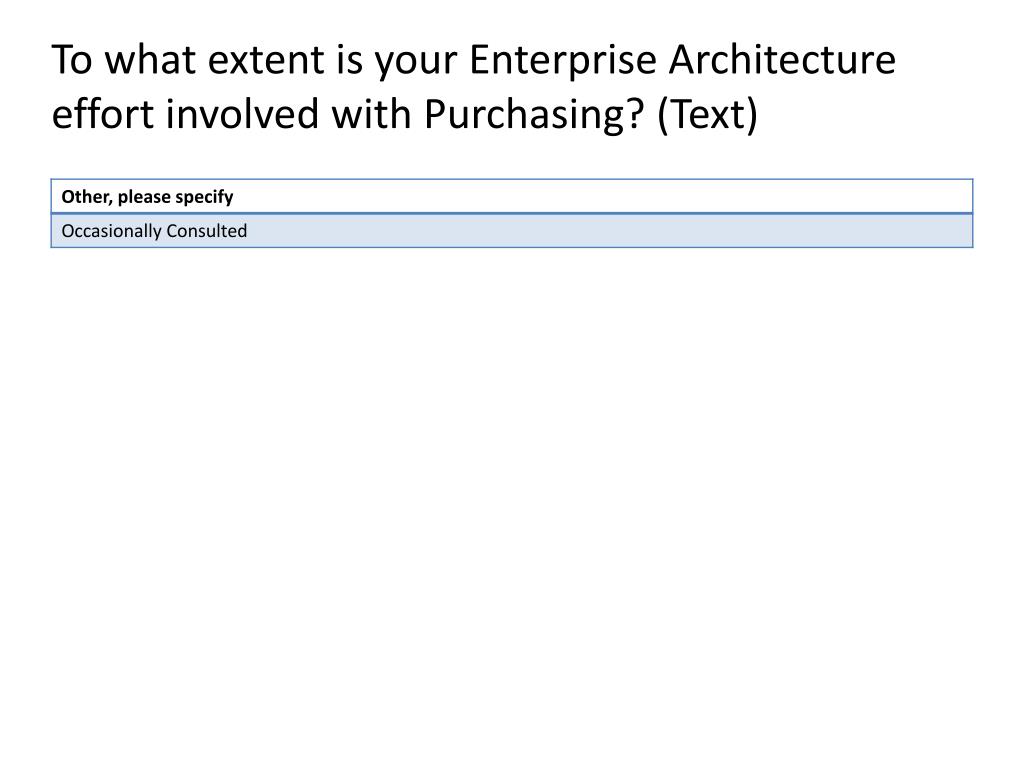Click the word 'with' in the title

[x=371, y=114]
